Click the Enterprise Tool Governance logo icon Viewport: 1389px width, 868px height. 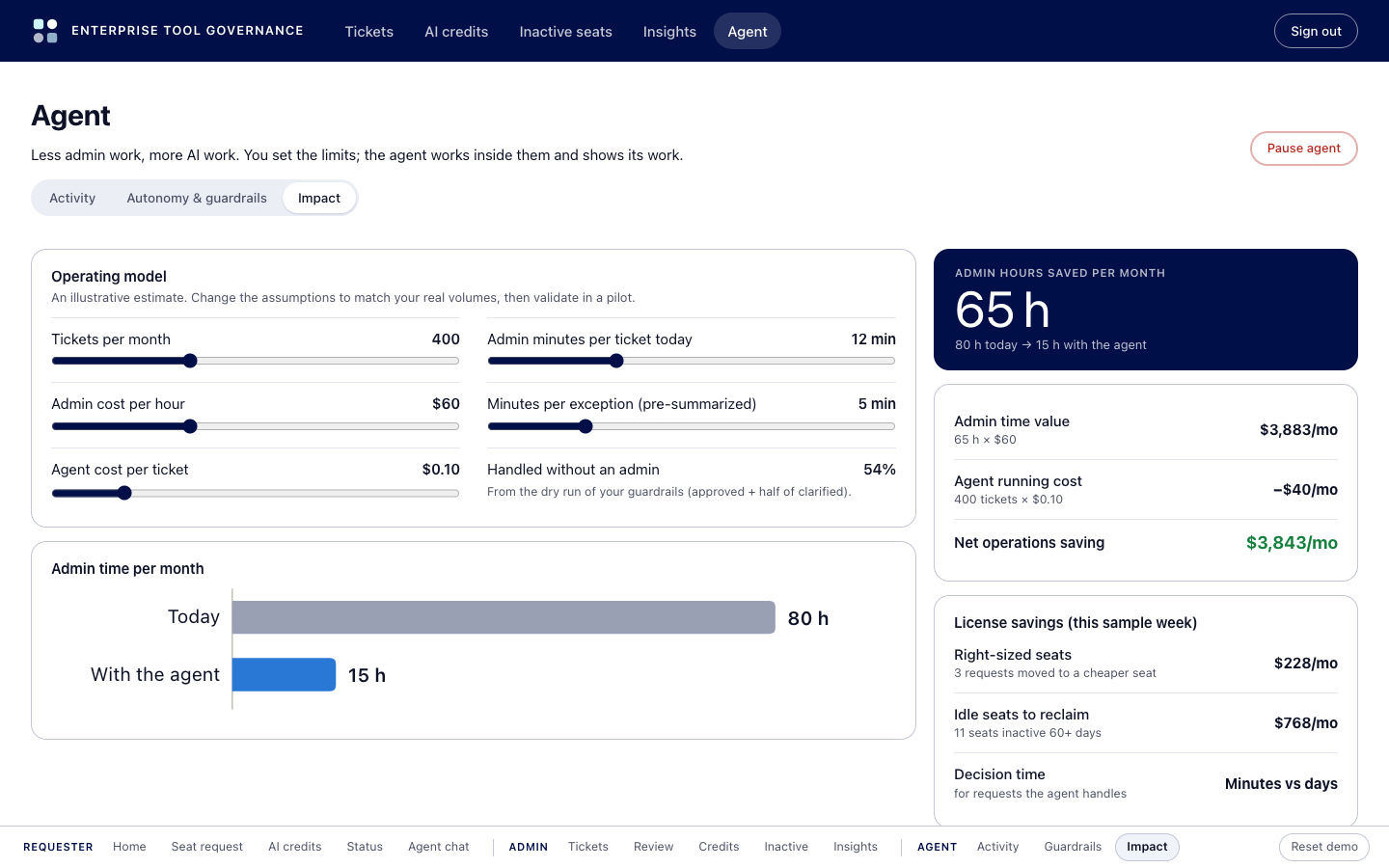45,31
